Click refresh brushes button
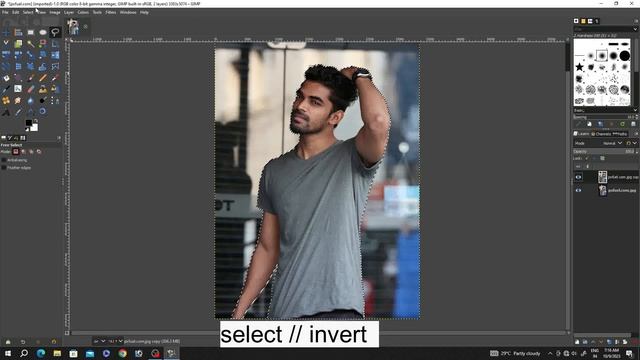The image size is (640, 360). (622, 124)
